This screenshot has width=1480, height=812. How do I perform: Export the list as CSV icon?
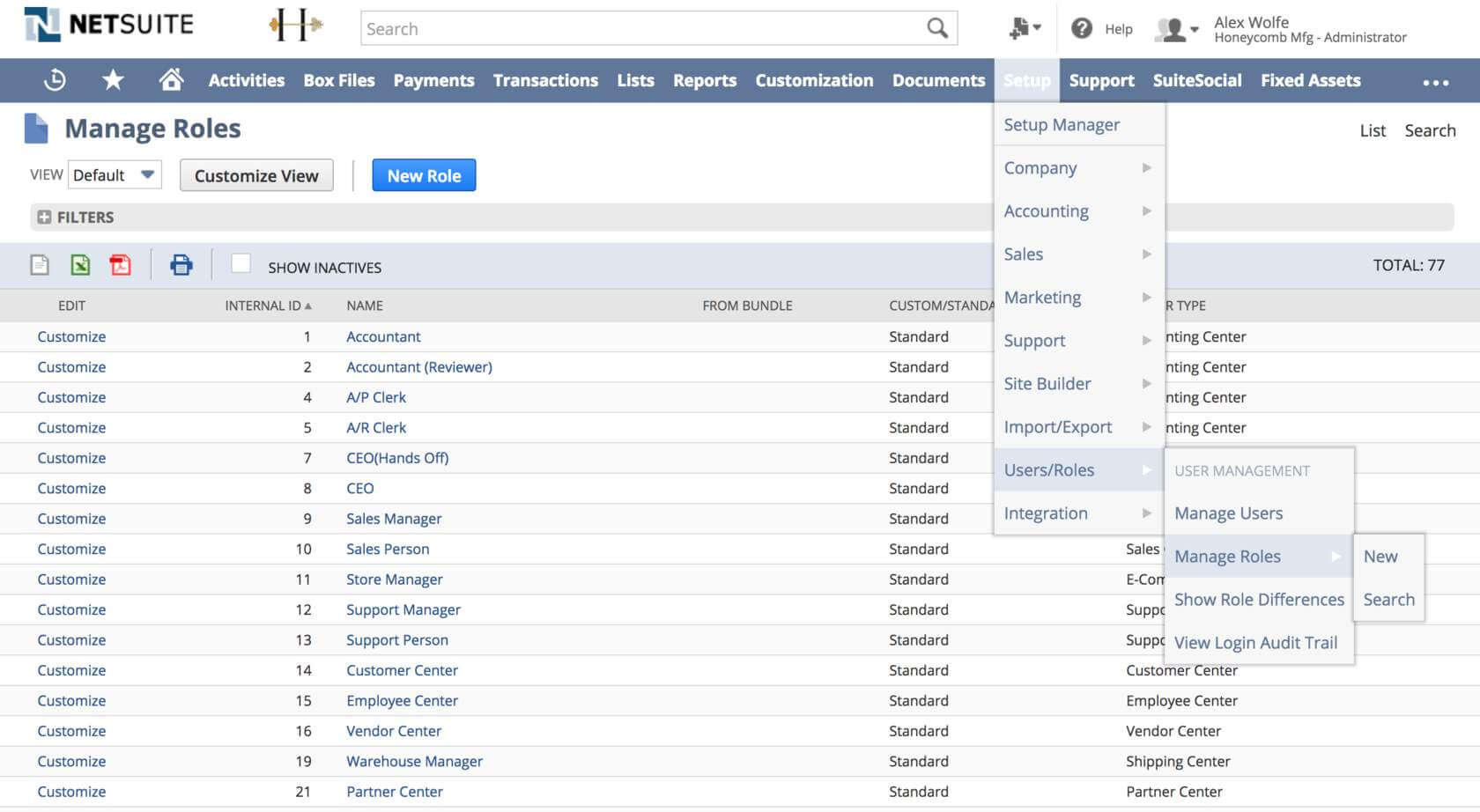click(x=40, y=265)
